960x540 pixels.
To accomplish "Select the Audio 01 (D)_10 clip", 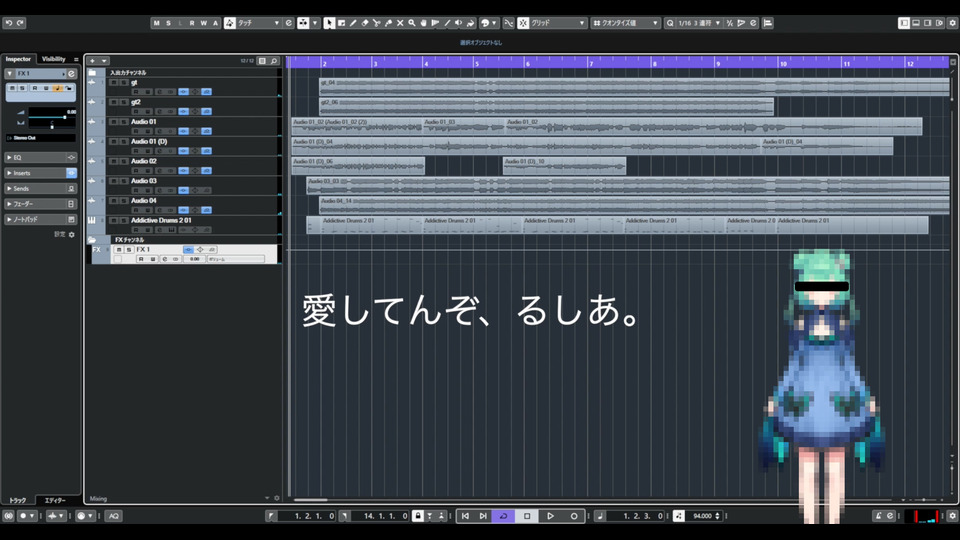I will (x=564, y=166).
